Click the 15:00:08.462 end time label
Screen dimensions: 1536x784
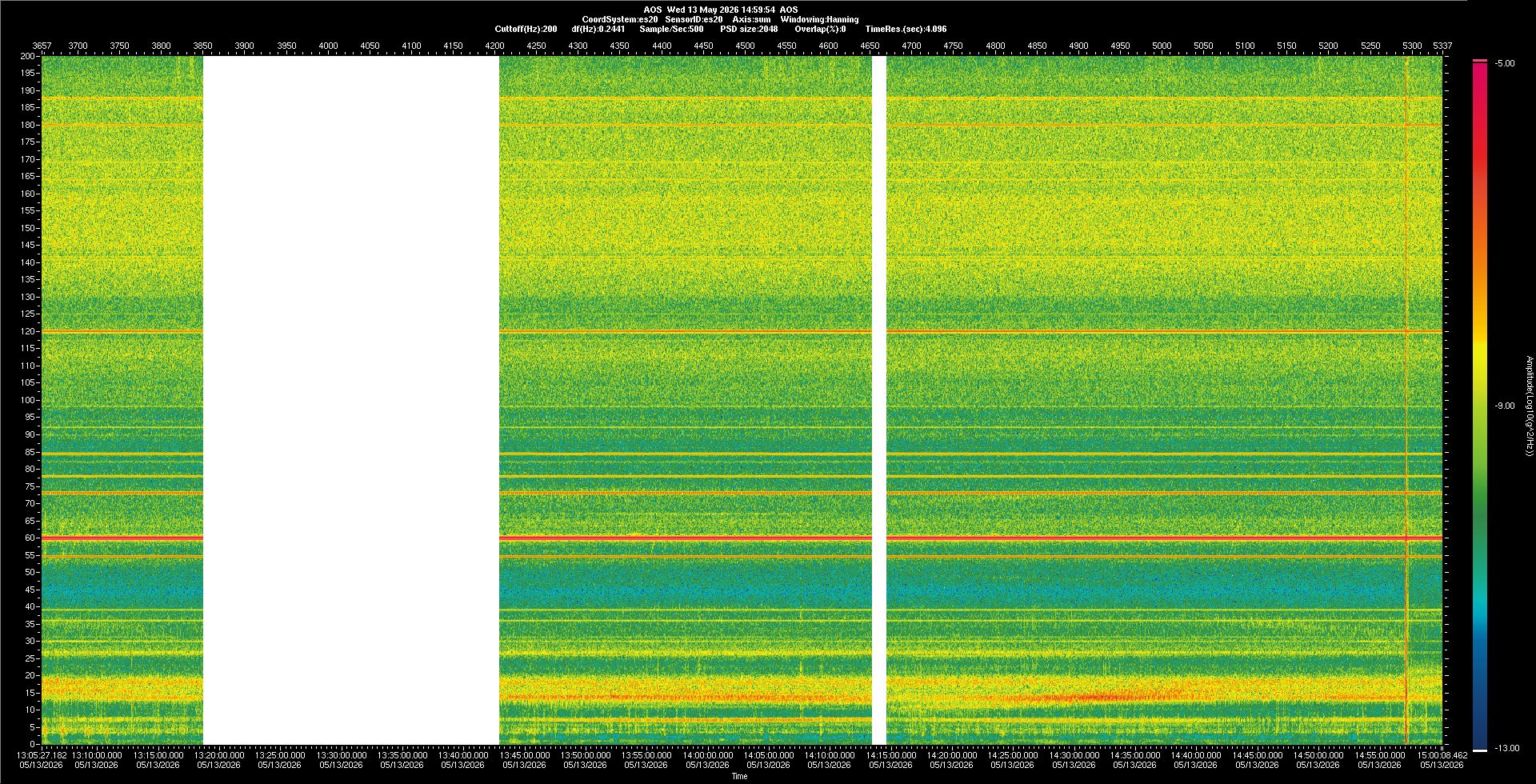point(1442,755)
